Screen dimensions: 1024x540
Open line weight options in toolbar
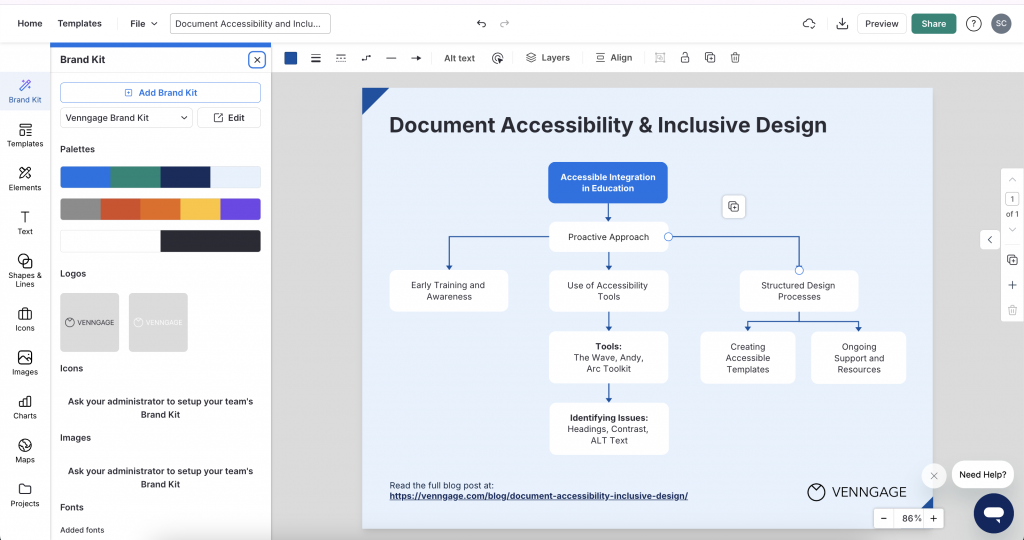316,58
